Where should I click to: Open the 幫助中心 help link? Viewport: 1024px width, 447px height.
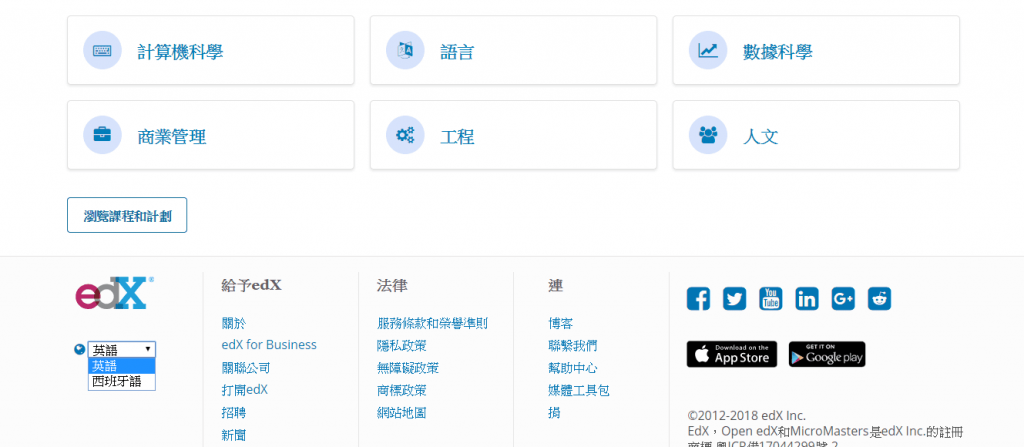click(572, 368)
